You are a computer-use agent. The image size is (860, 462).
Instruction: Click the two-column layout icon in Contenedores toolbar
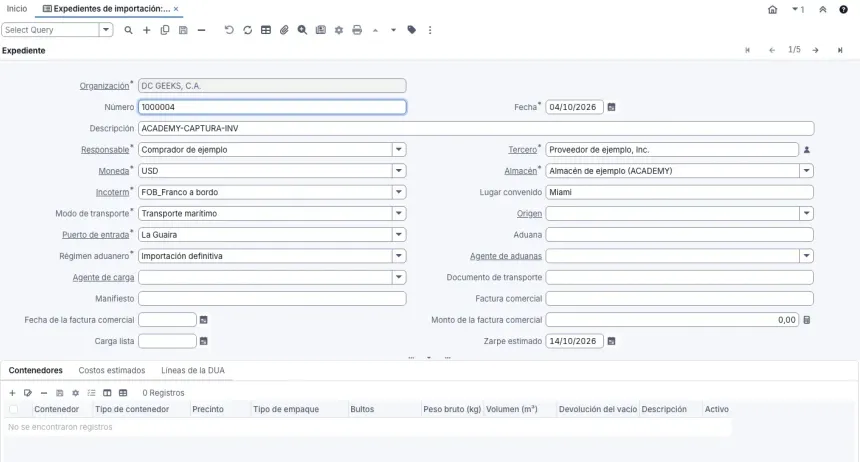[107, 393]
